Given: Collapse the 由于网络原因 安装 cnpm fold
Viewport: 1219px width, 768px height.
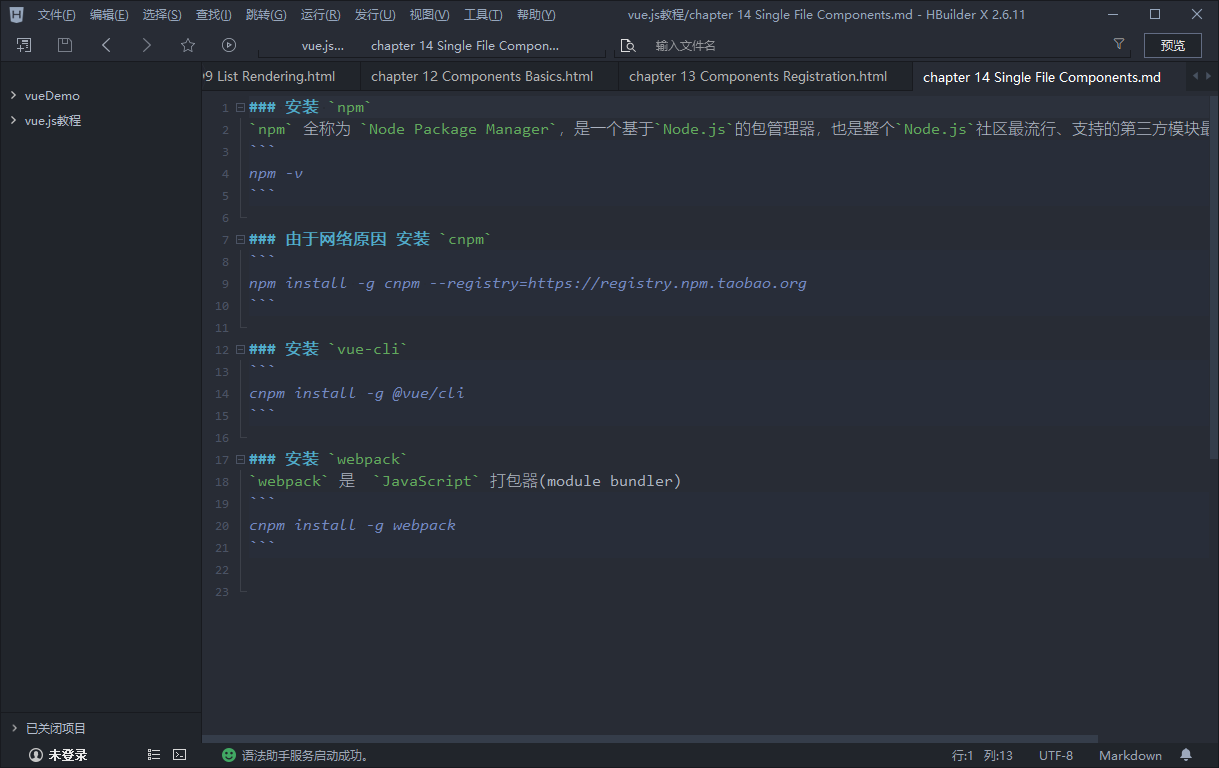Looking at the screenshot, I should pos(239,239).
